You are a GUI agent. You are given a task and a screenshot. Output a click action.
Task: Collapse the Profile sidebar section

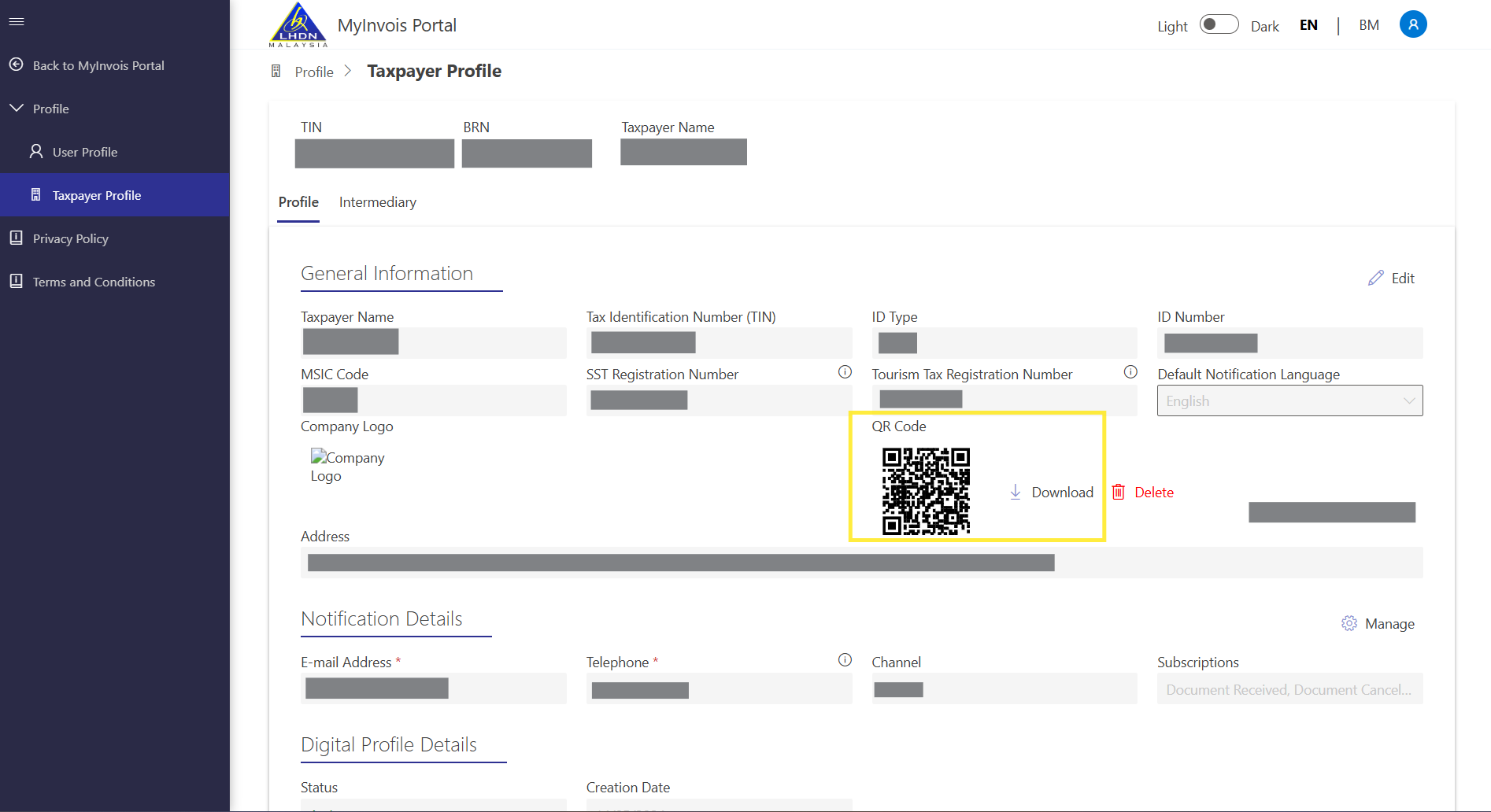tap(17, 109)
